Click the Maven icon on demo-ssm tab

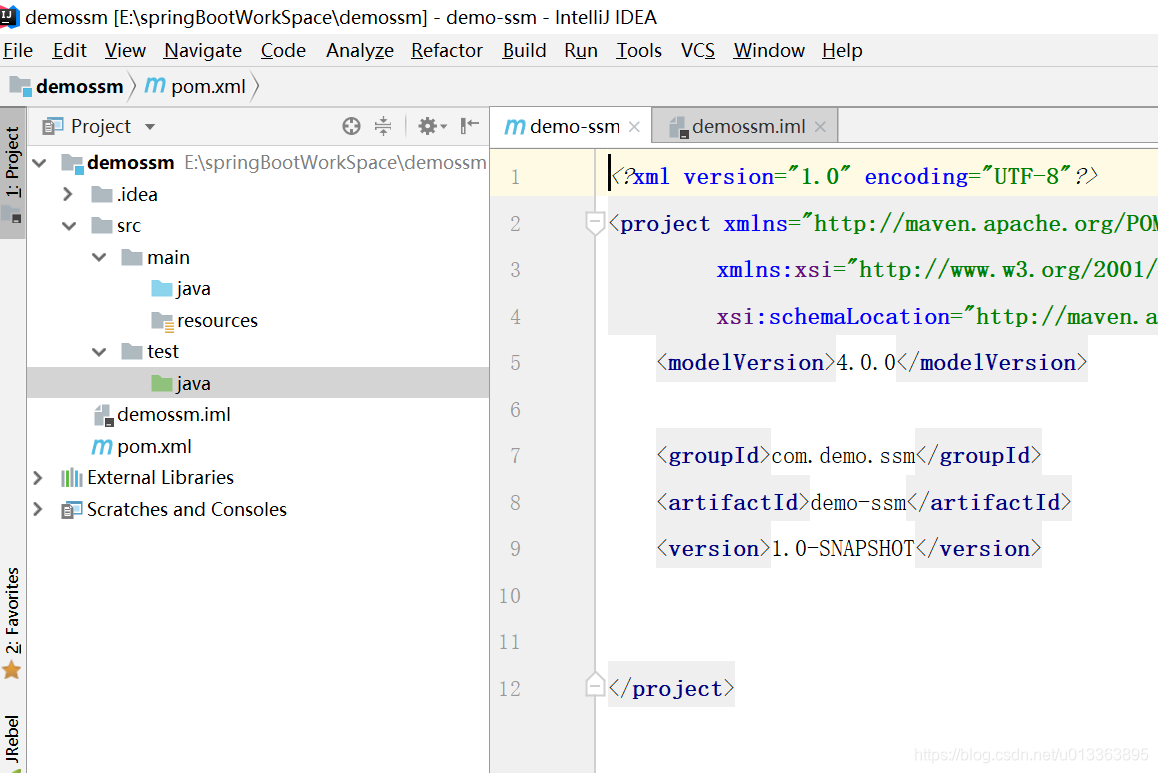tap(515, 127)
